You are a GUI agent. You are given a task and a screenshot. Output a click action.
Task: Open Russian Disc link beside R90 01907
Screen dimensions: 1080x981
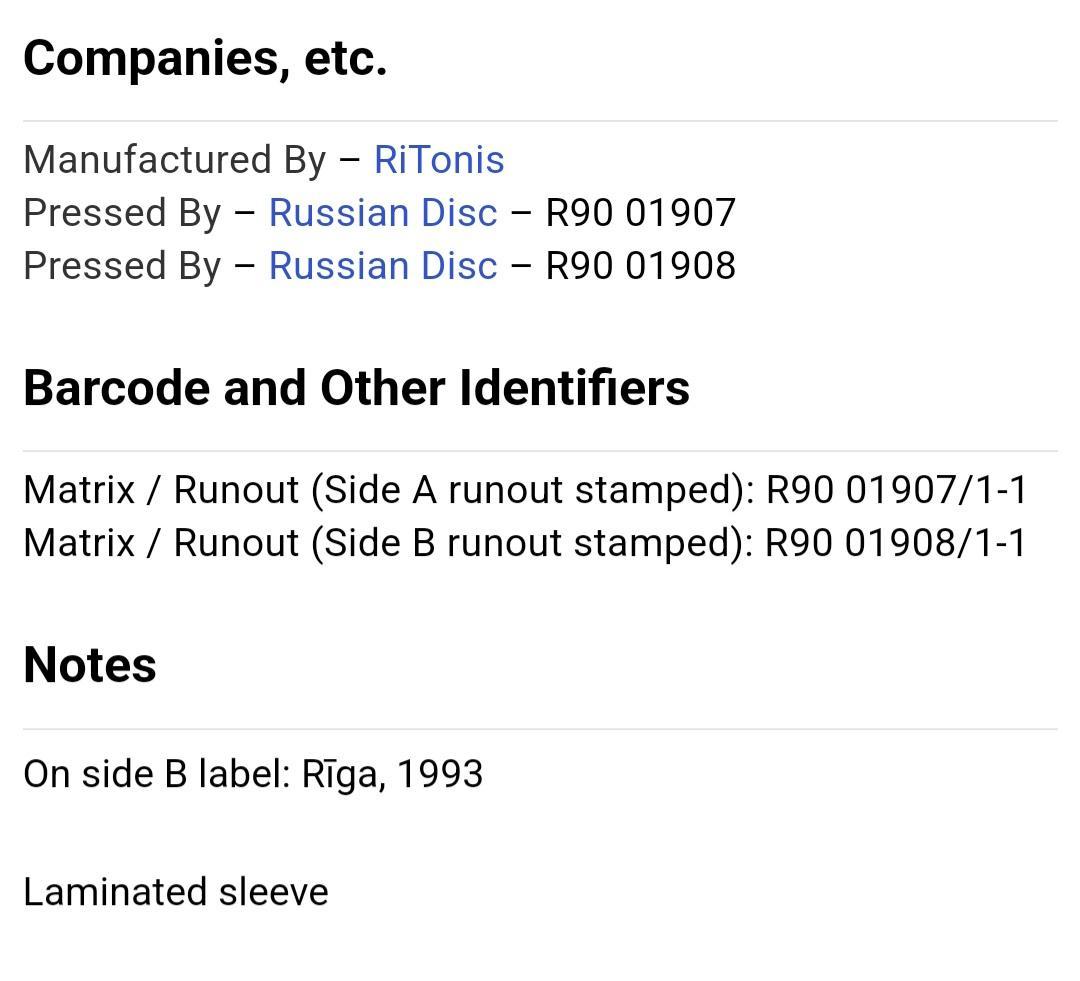[383, 212]
